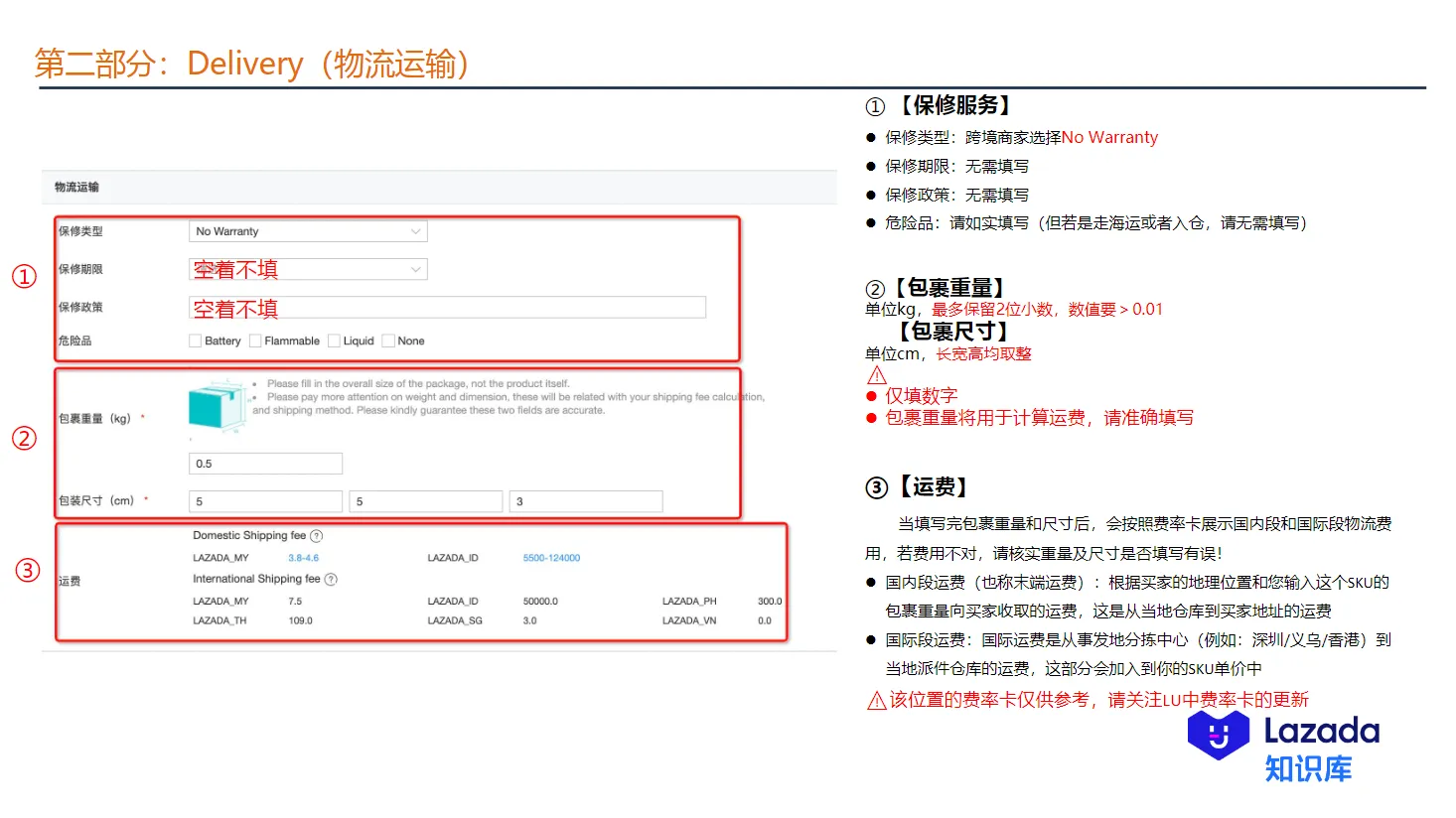The image size is (1456, 818).
Task: Open the 5500-124000 LAZADA_ID fee link
Action: click(552, 558)
